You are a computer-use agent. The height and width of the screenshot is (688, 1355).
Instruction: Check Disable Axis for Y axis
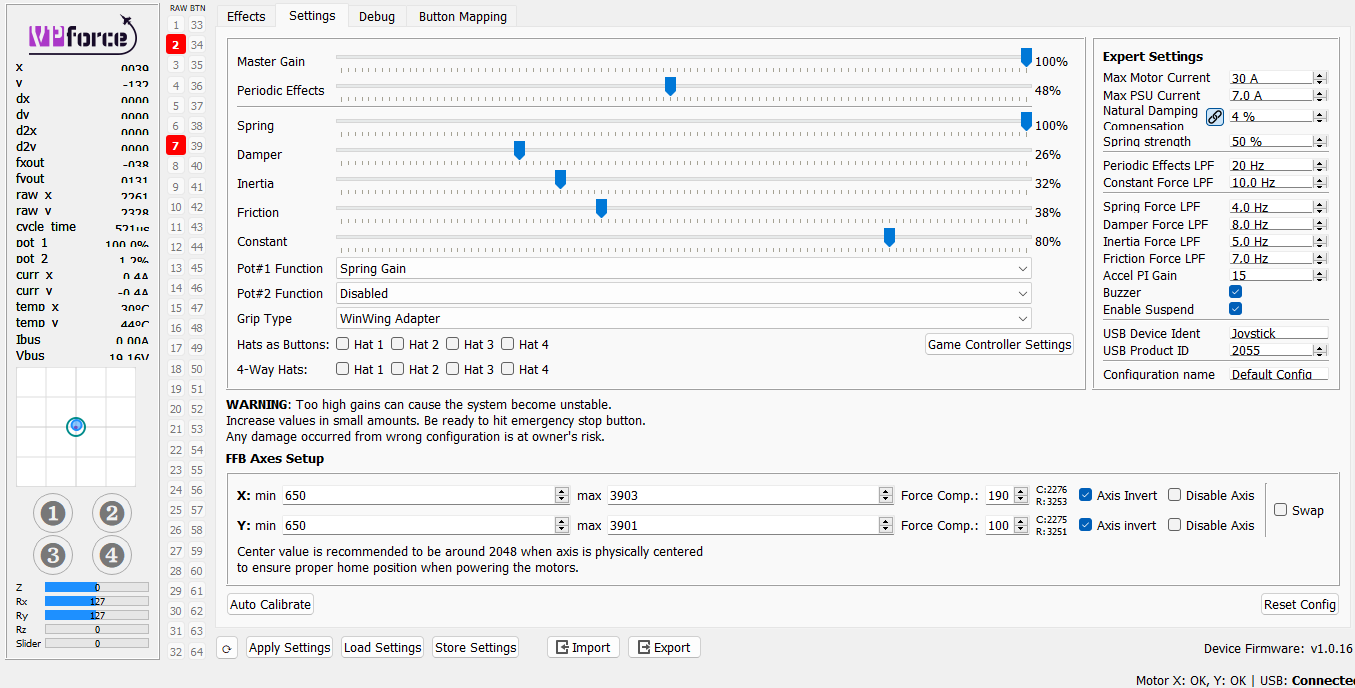(x=1174, y=525)
